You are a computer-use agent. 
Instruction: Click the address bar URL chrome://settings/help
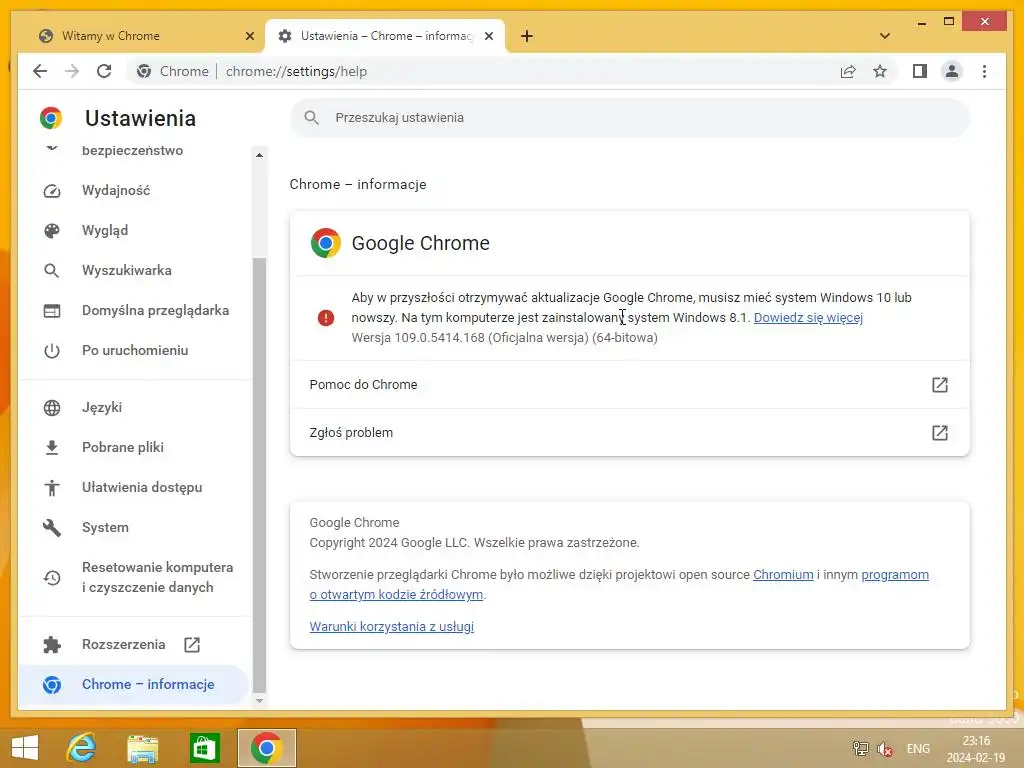(296, 71)
